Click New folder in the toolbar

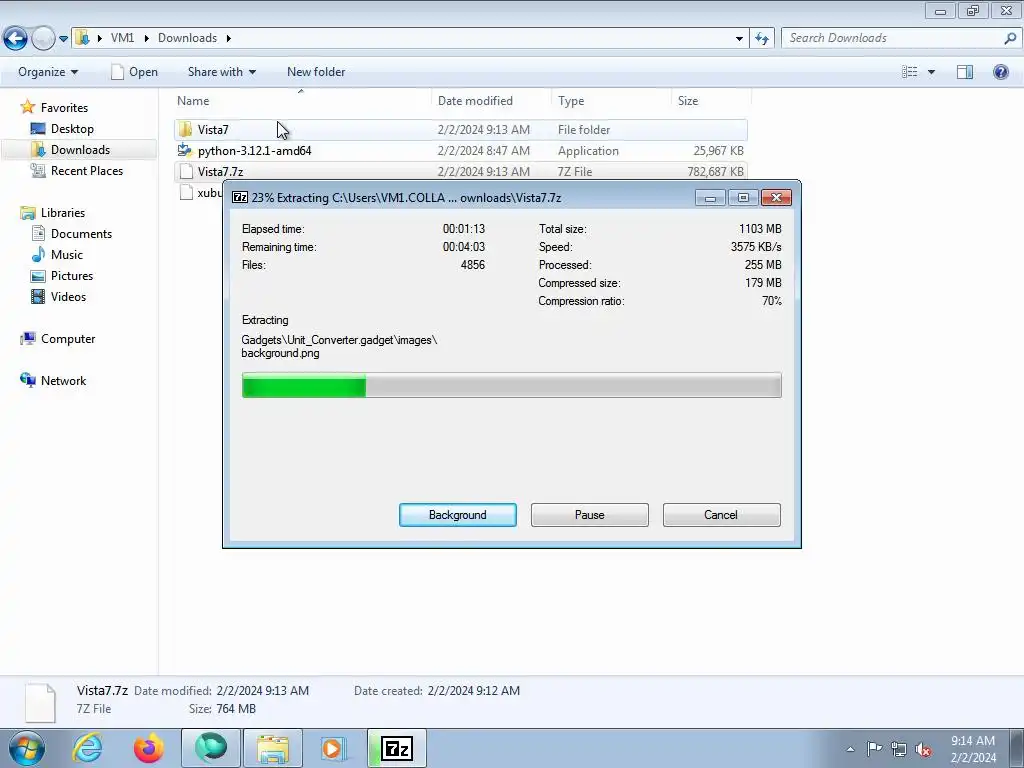(x=316, y=72)
